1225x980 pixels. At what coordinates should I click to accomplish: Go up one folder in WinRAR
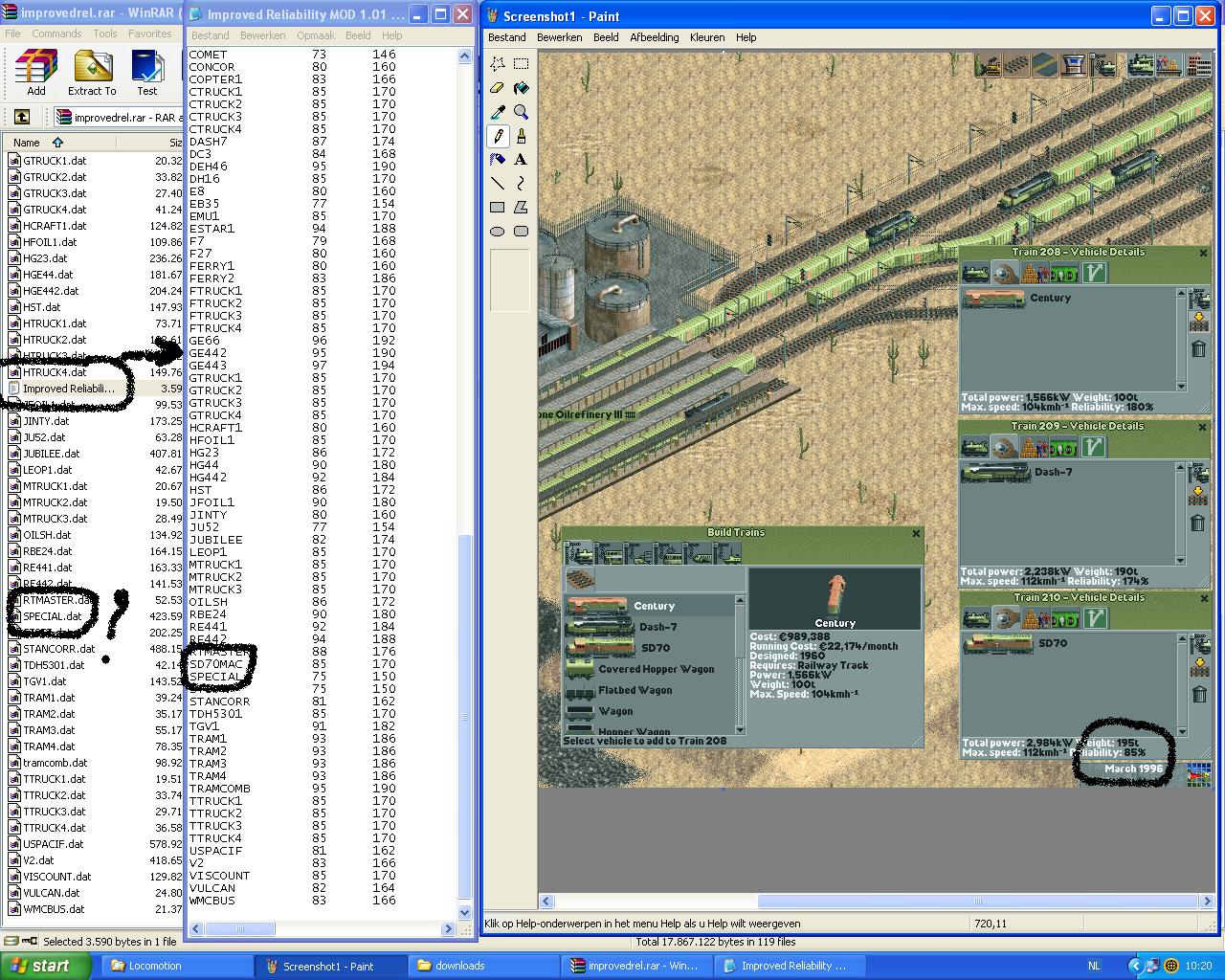pyautogui.click(x=22, y=117)
